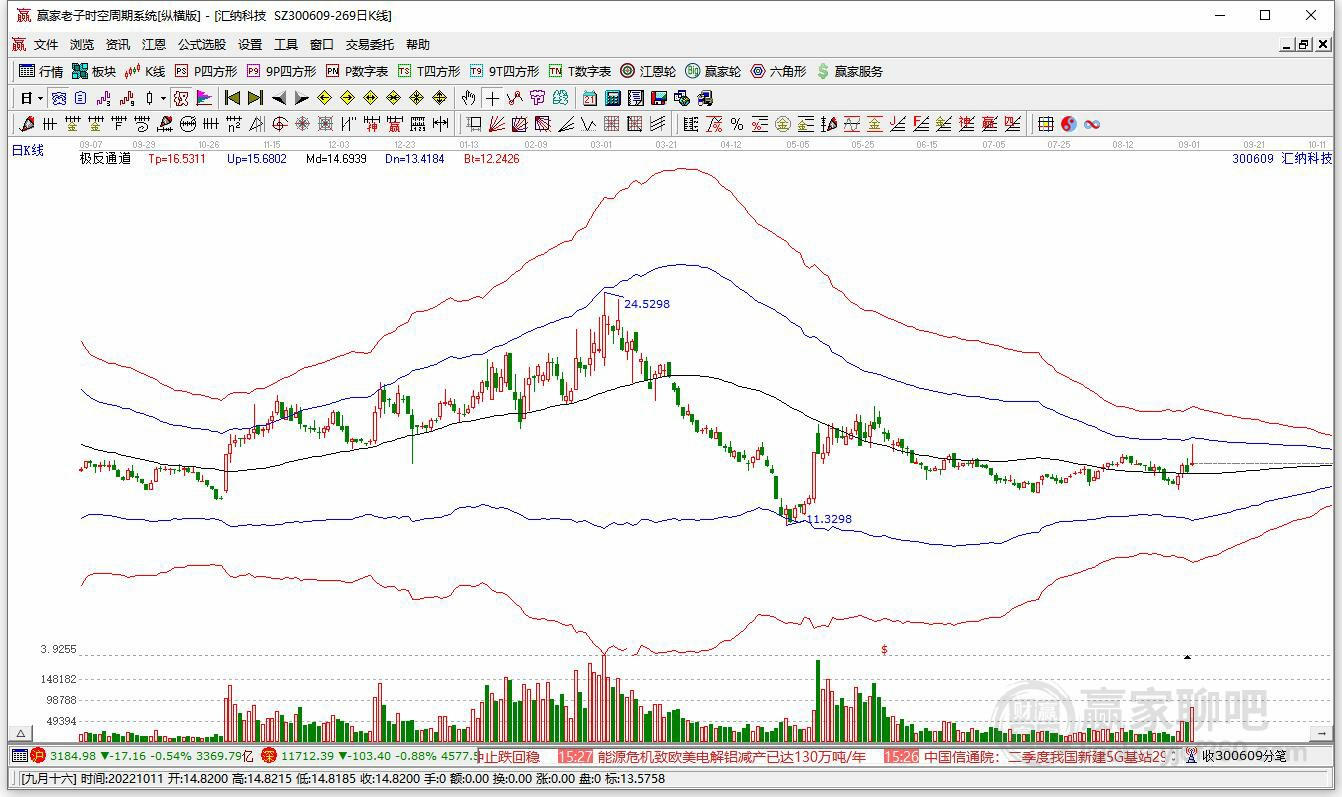
Task: Open the P四方形 tool
Action: (x=206, y=71)
